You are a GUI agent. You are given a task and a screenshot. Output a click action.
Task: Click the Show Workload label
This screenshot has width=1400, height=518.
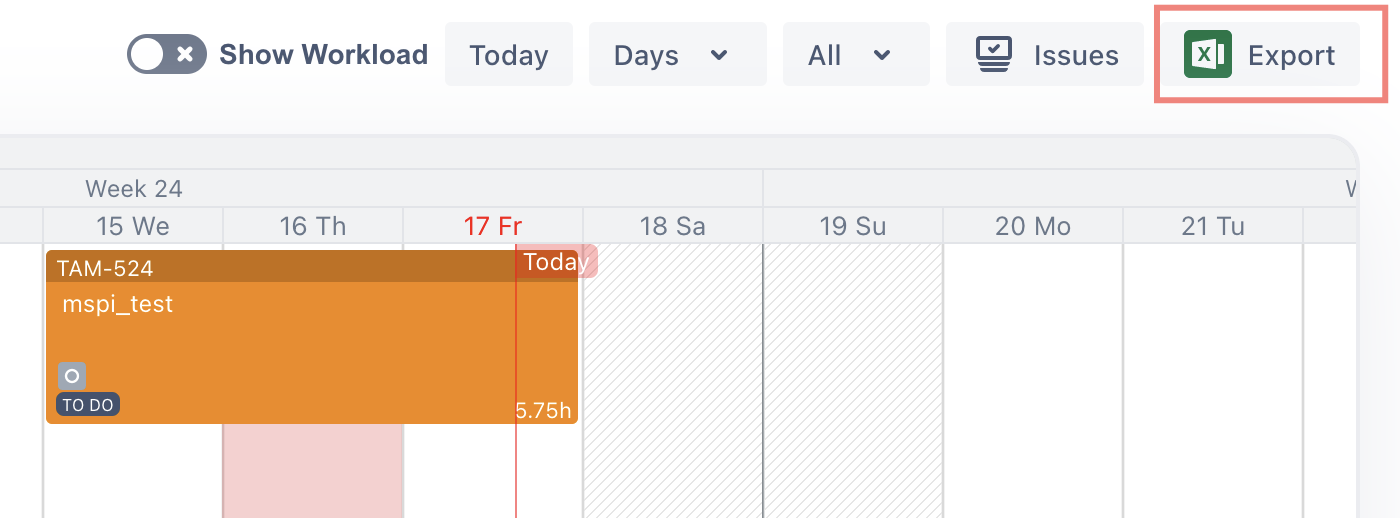click(323, 54)
